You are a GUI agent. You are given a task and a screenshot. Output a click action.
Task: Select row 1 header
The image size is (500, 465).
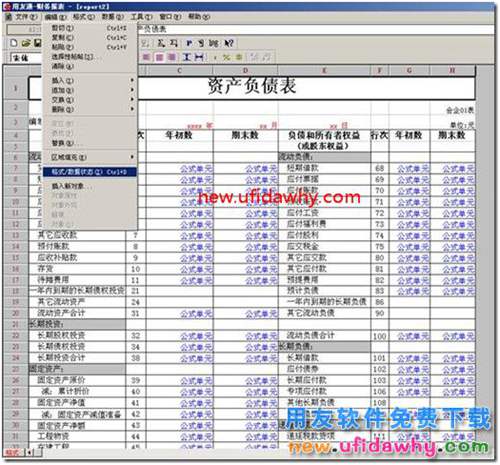16,88
